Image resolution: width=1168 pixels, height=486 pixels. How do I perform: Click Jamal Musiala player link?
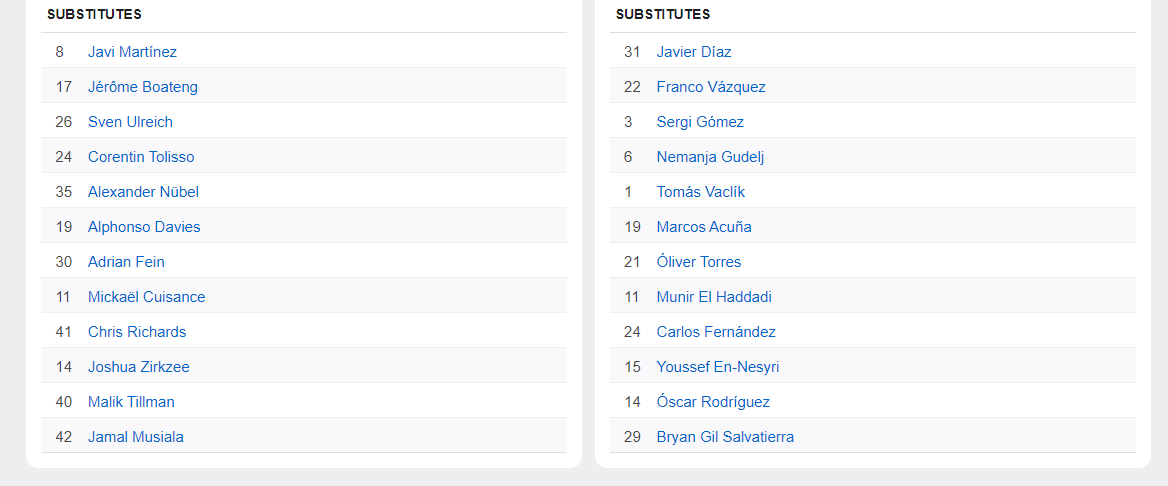click(136, 438)
